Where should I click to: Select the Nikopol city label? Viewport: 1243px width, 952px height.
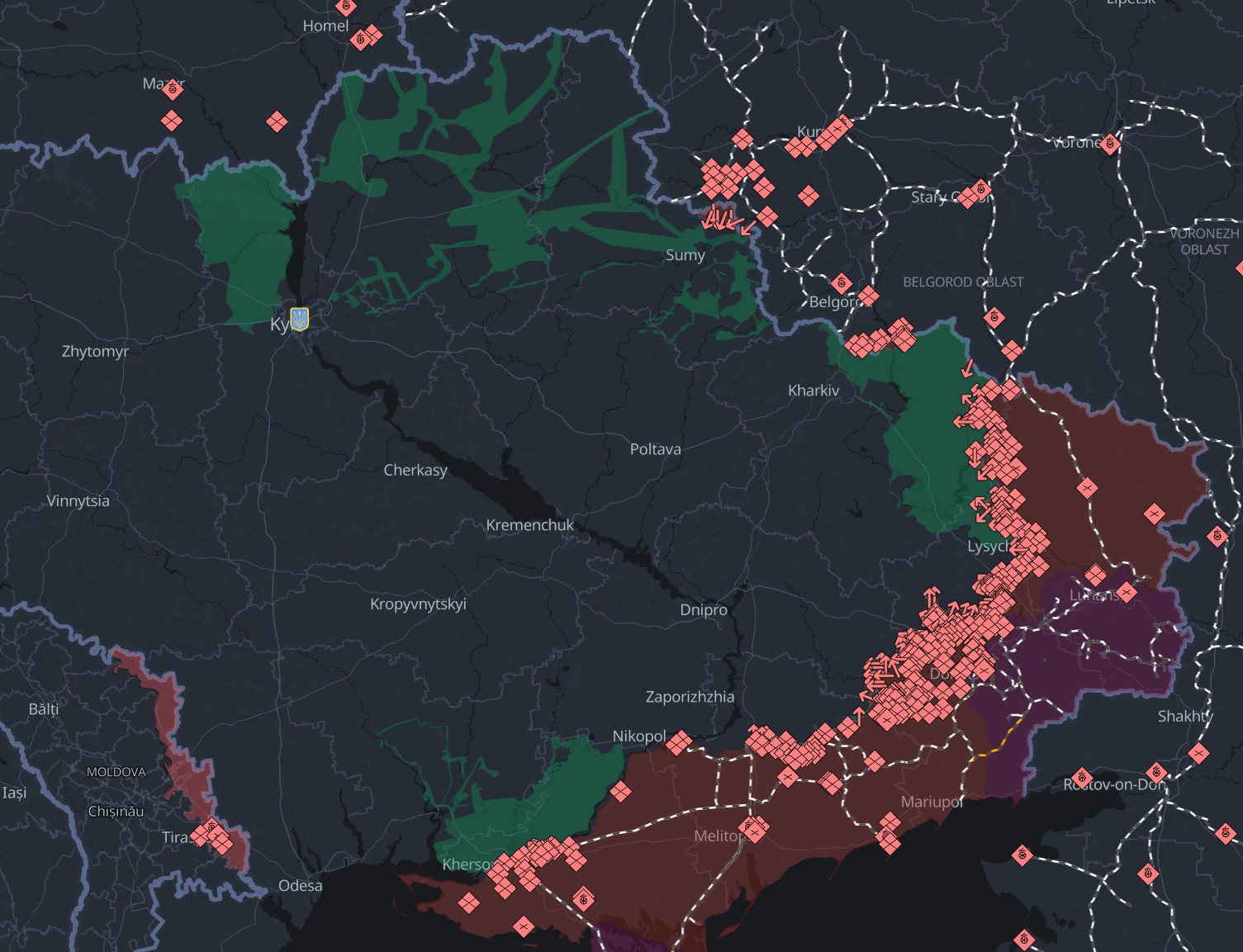pos(639,736)
